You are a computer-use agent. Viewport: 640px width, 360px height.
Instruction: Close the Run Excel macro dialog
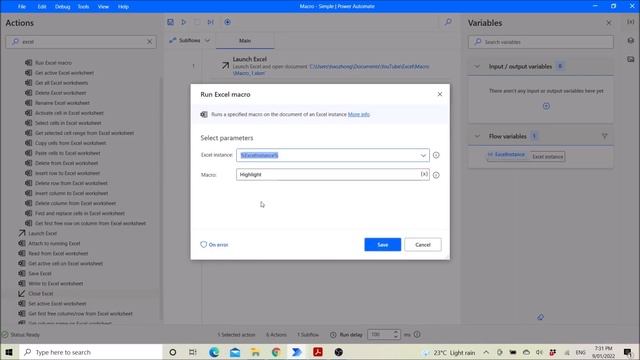(440, 94)
